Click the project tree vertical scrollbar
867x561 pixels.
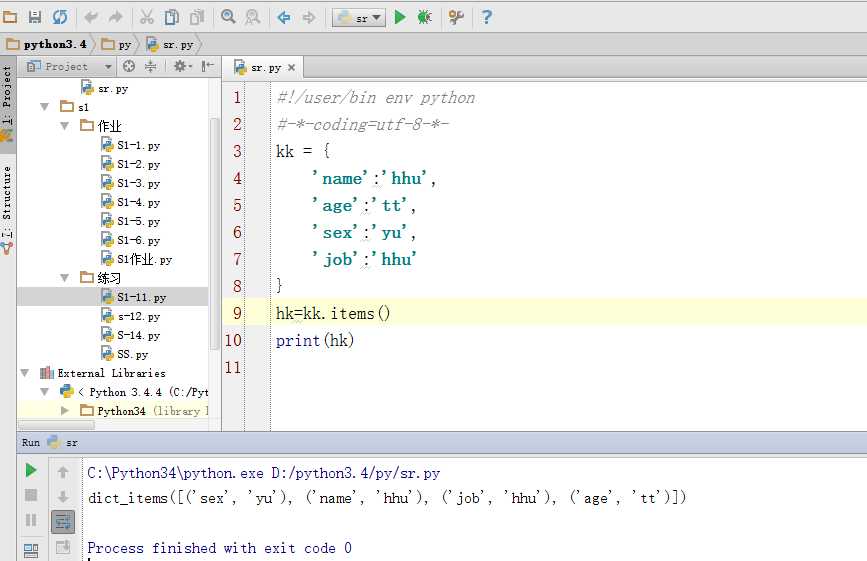pos(215,233)
